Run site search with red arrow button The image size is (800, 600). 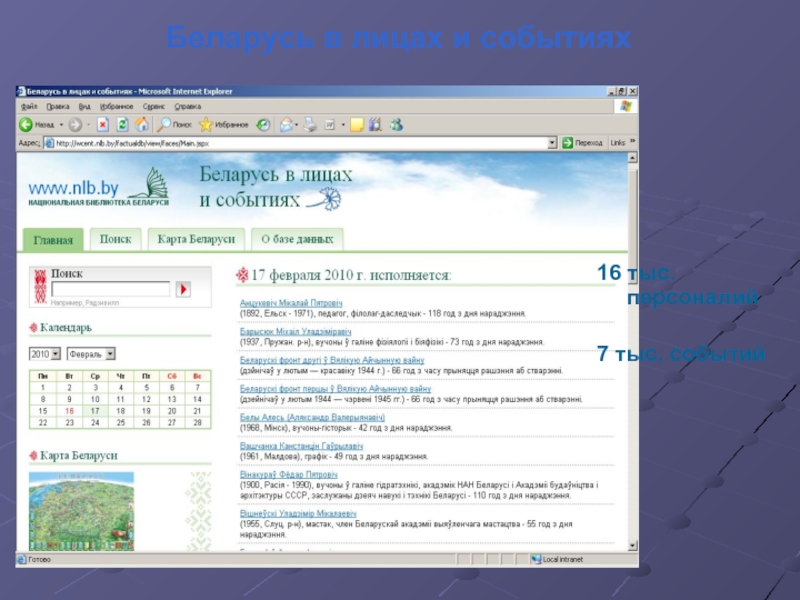183,289
